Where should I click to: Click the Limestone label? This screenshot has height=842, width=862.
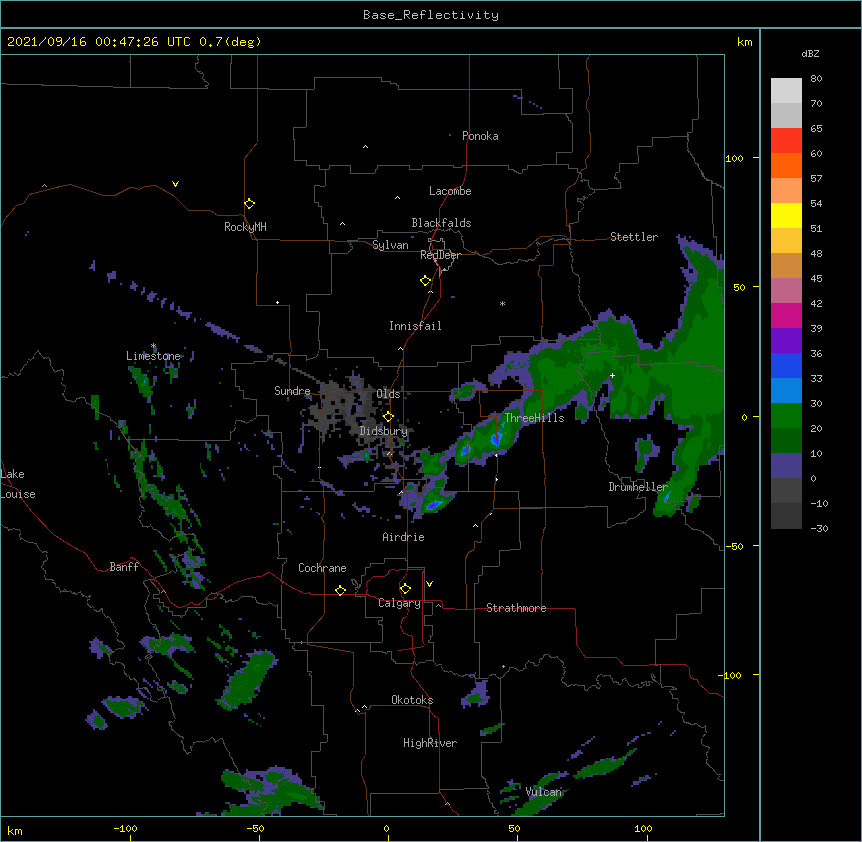coord(153,356)
